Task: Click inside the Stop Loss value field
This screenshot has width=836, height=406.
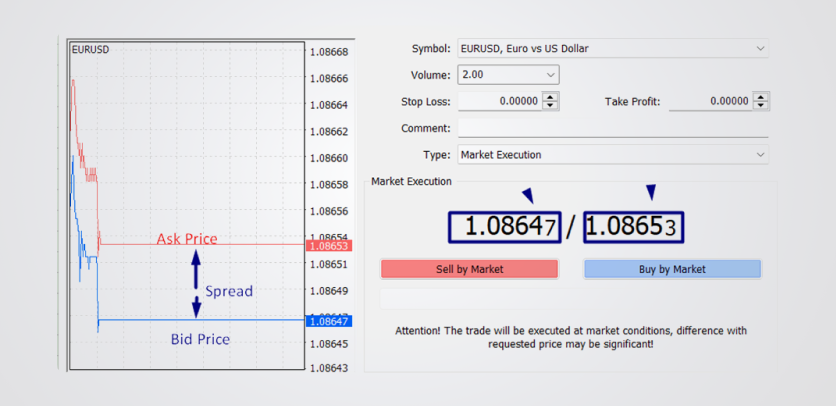Action: [x=499, y=102]
